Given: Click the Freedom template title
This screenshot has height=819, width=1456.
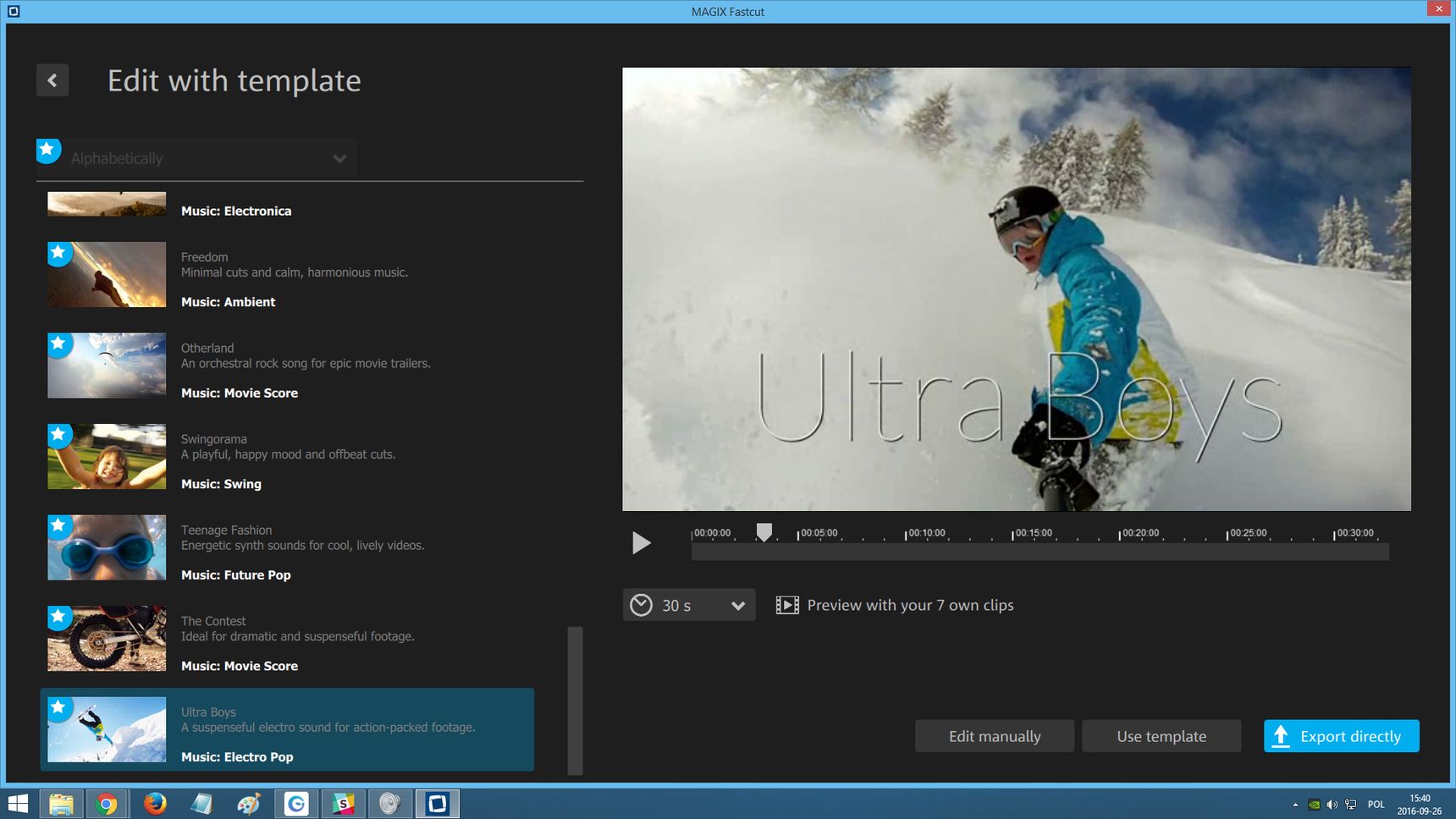Looking at the screenshot, I should point(204,257).
